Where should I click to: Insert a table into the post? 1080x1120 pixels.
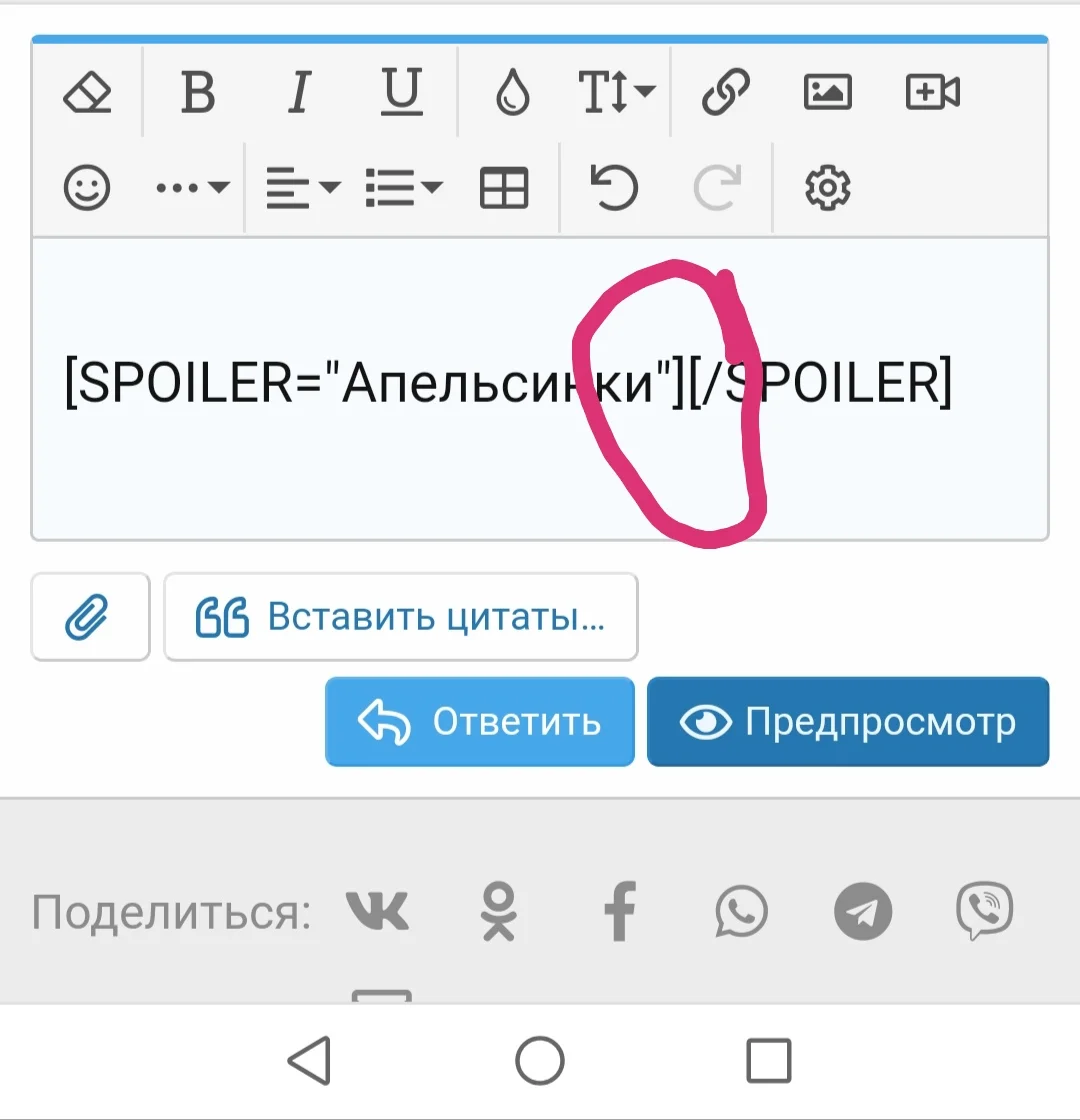pos(504,187)
